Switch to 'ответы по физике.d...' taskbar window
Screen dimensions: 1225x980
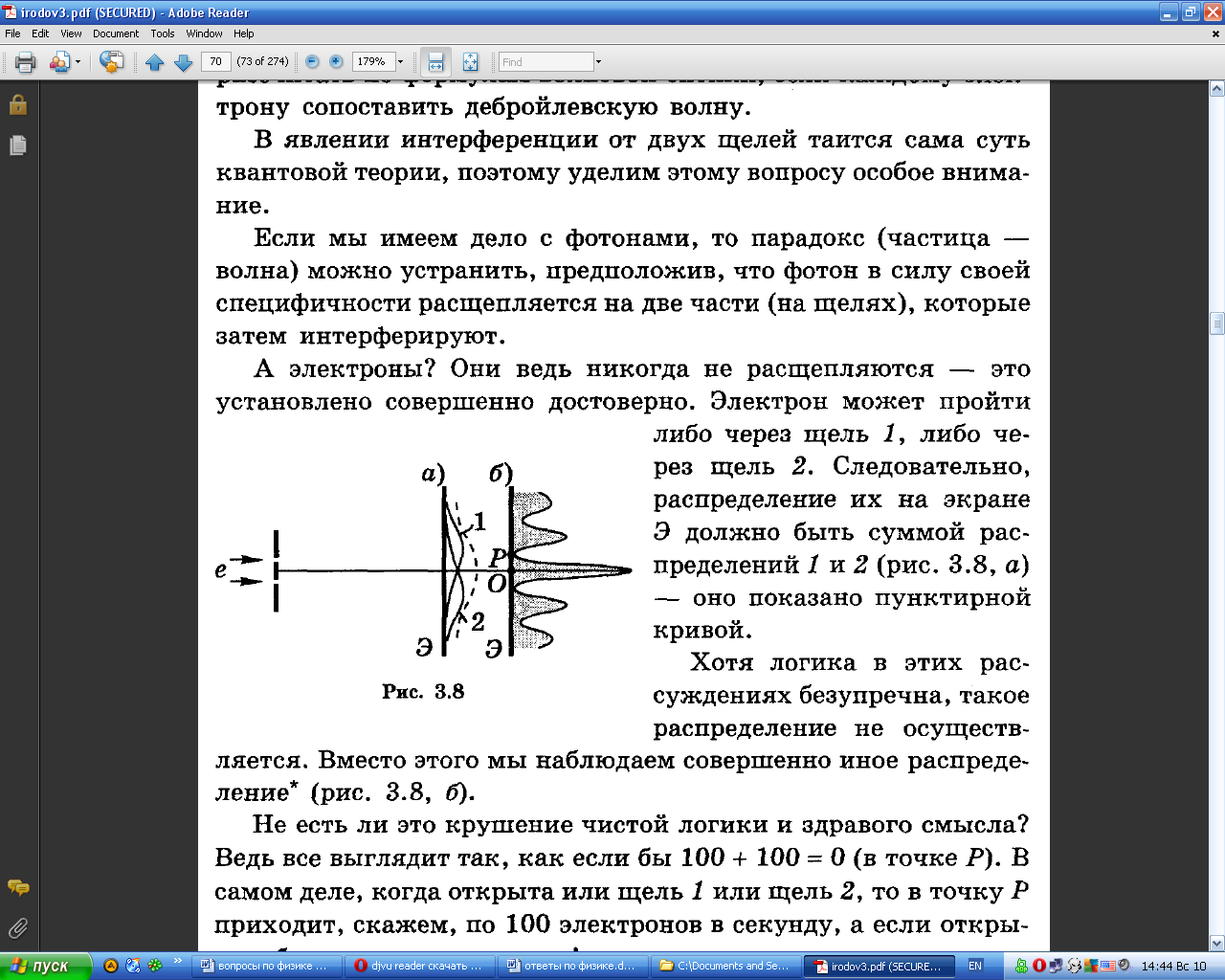click(x=572, y=966)
